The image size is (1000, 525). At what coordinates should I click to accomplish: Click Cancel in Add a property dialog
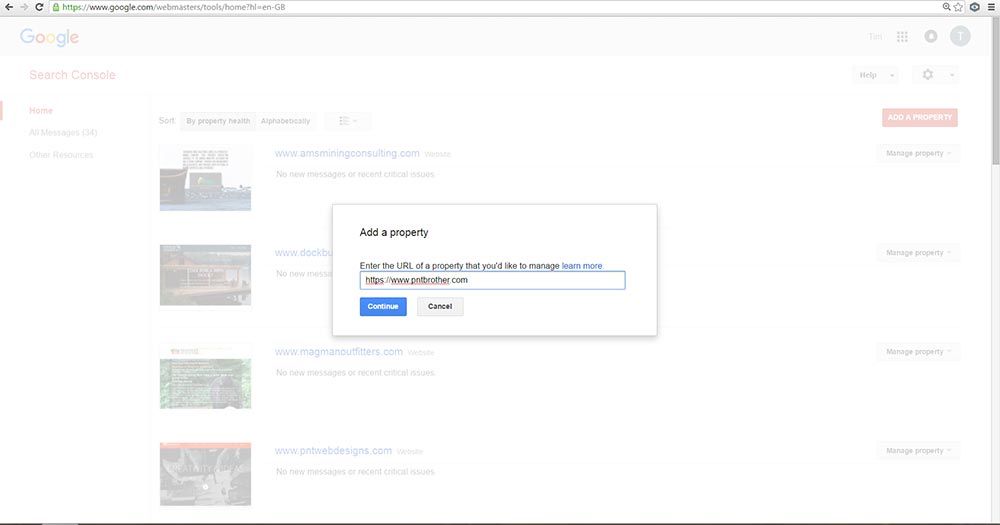[440, 306]
